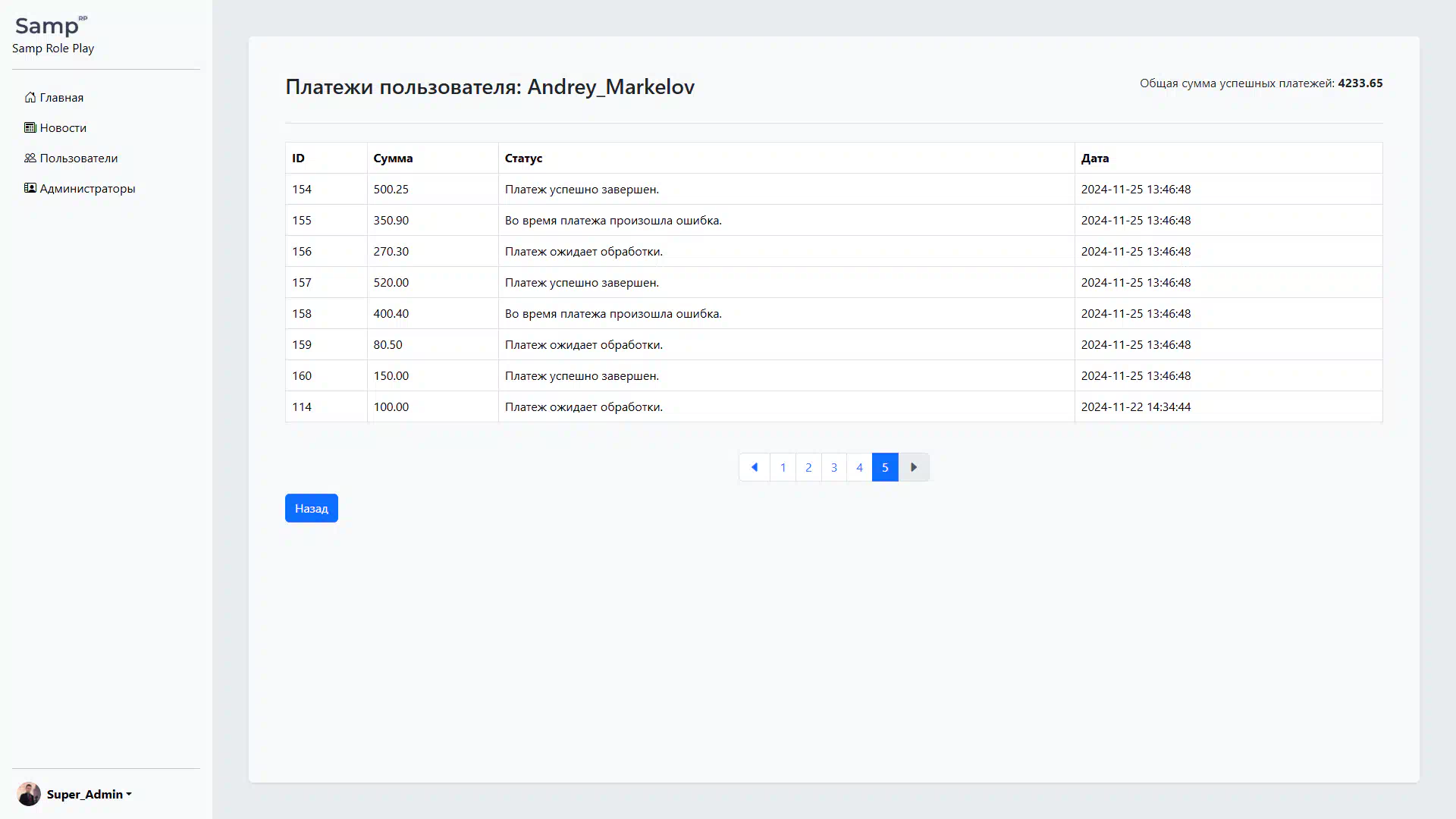Click the payment row with ID 157

point(833,282)
